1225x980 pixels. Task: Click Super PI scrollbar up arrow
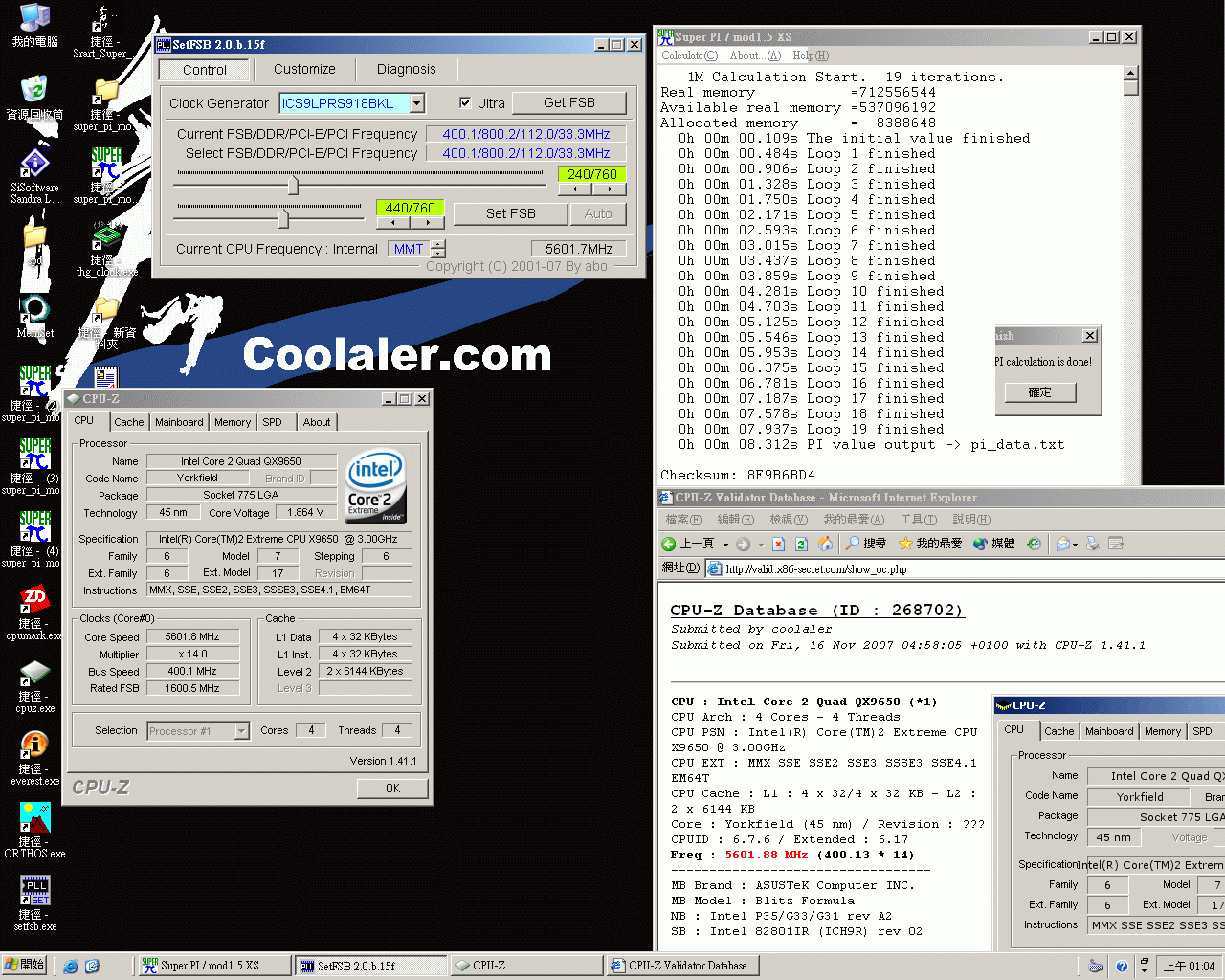pos(1130,73)
